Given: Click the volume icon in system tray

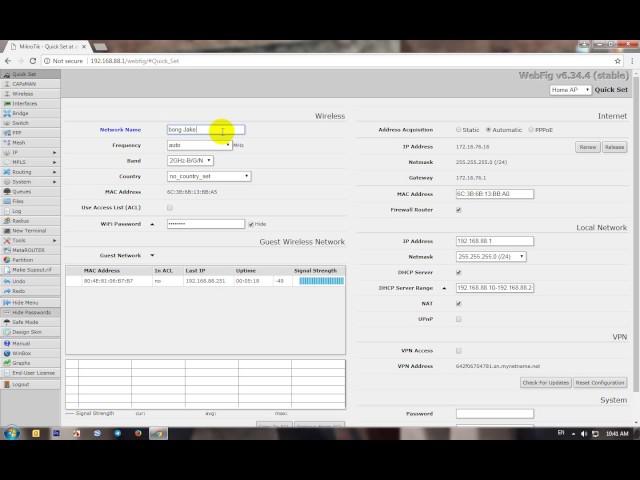Looking at the screenshot, I should [584, 434].
